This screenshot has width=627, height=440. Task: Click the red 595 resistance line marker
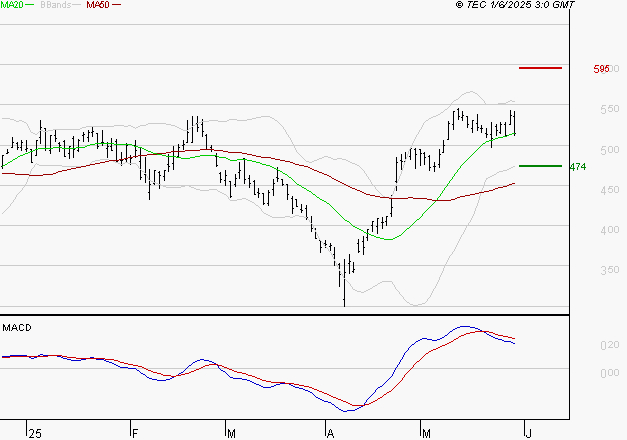(540, 68)
